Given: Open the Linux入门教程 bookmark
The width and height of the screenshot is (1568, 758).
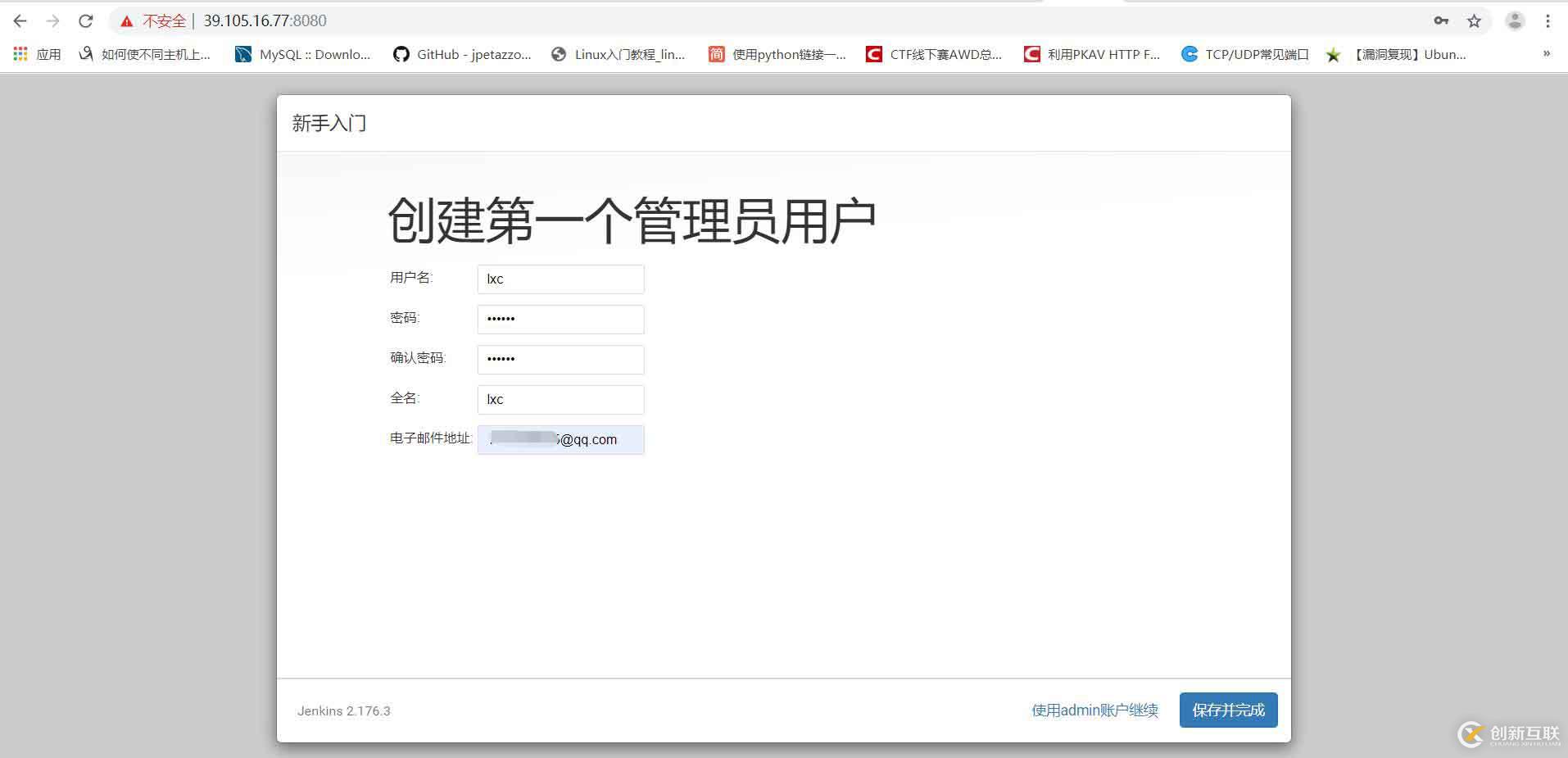Looking at the screenshot, I should pos(618,55).
